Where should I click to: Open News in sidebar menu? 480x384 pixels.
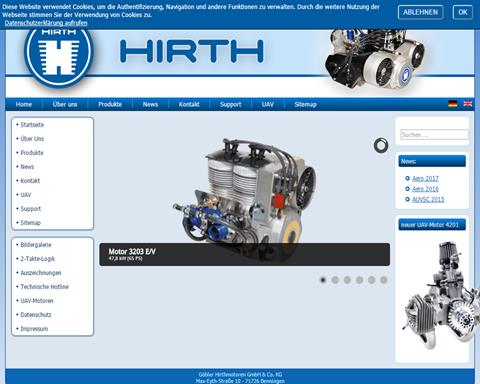point(27,167)
